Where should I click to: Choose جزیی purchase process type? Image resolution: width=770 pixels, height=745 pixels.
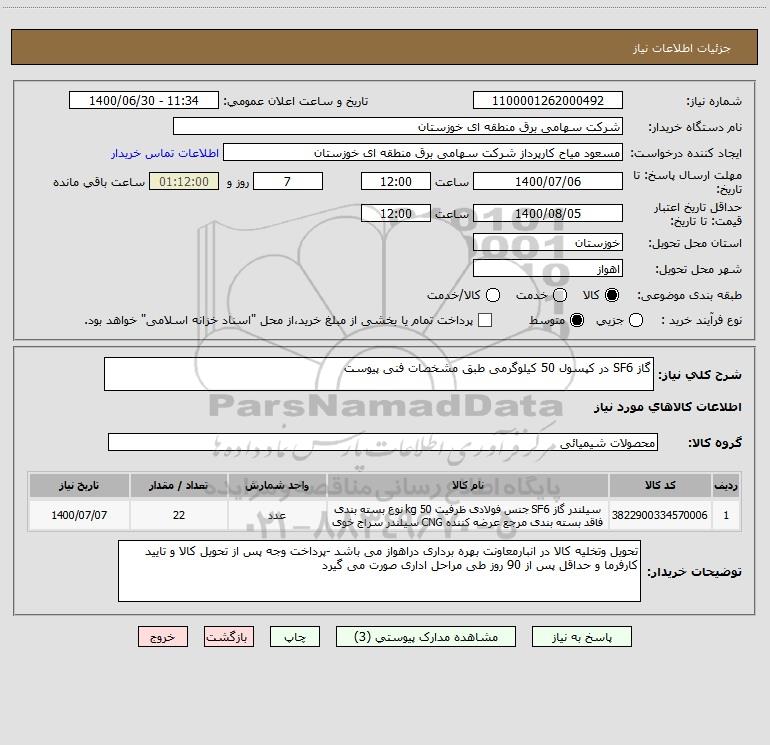click(636, 320)
